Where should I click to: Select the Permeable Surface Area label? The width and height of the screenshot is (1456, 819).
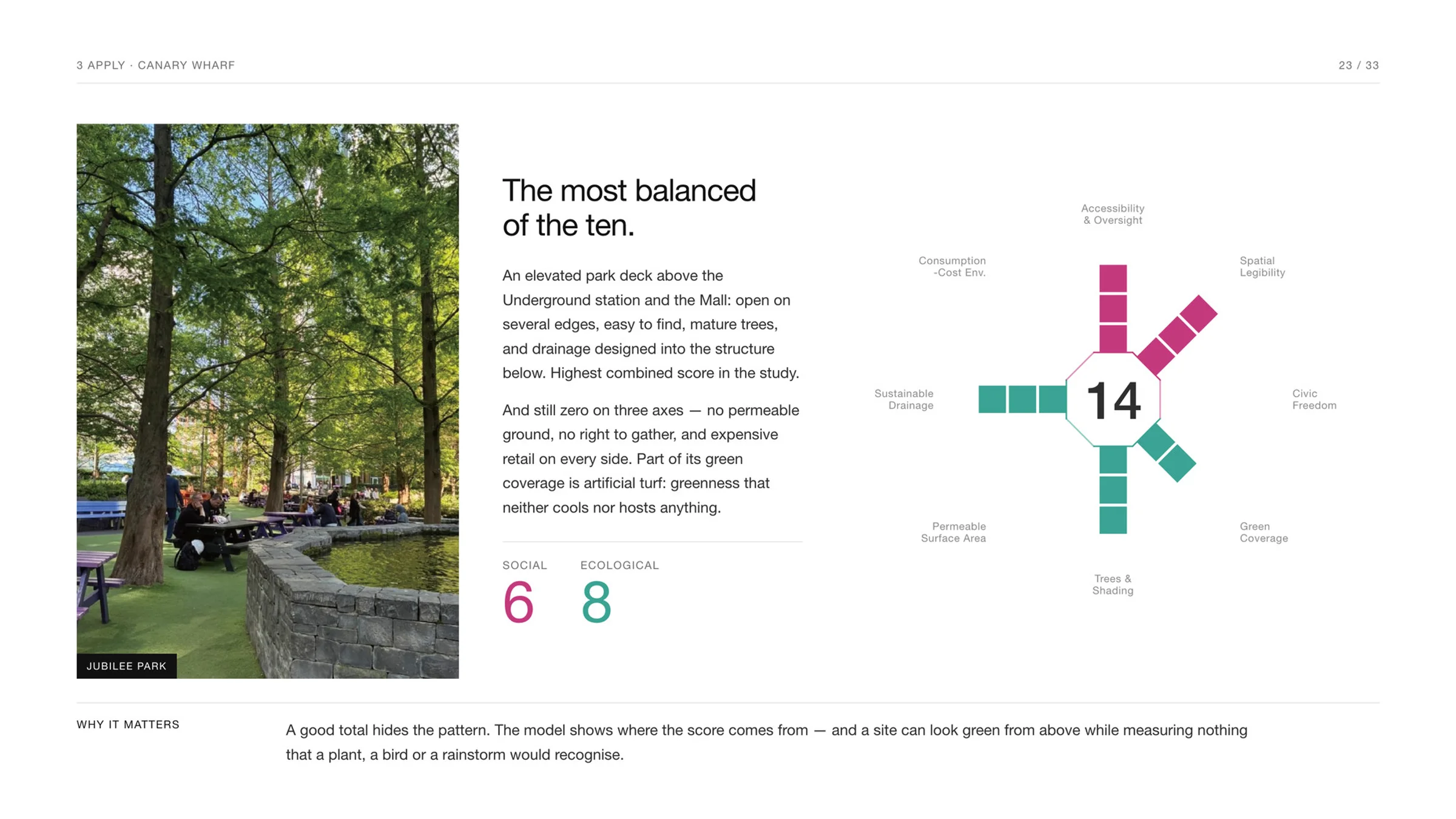953,532
